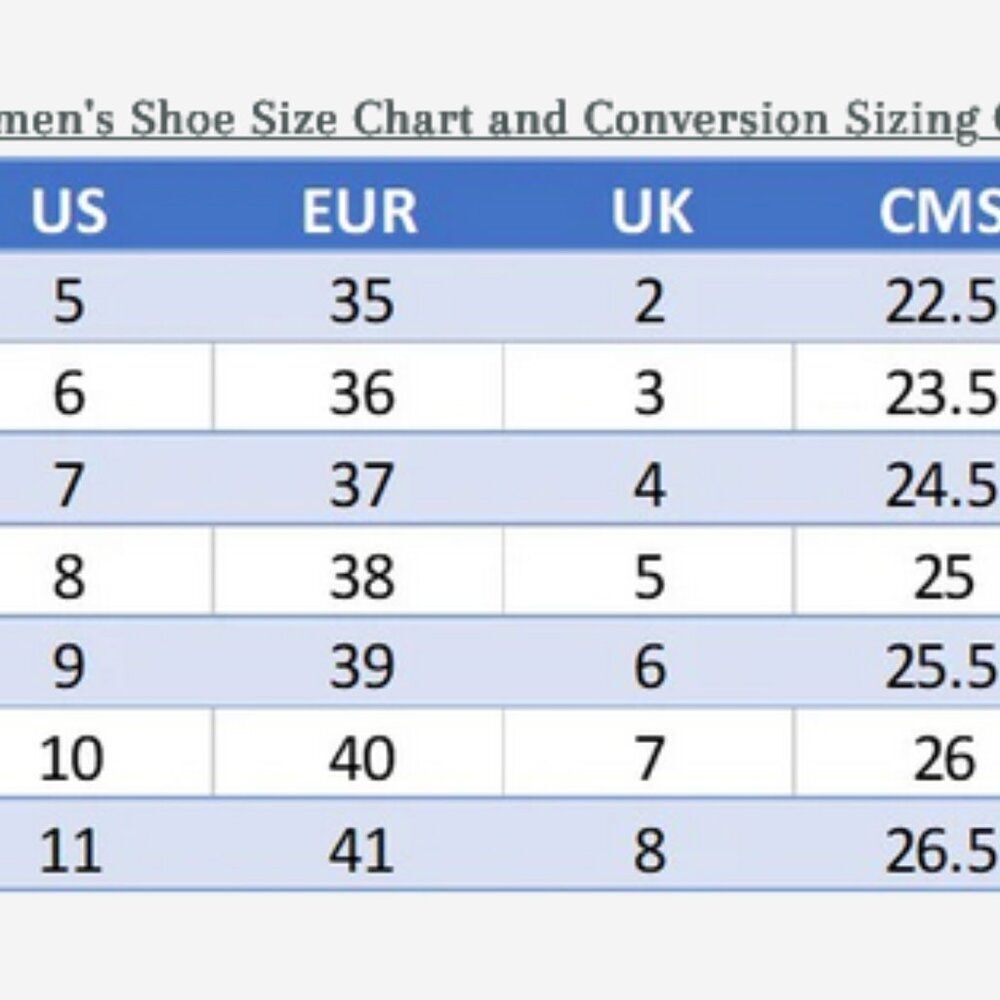Click the UK size 3 cell
The height and width of the screenshot is (1000, 1000).
click(649, 393)
